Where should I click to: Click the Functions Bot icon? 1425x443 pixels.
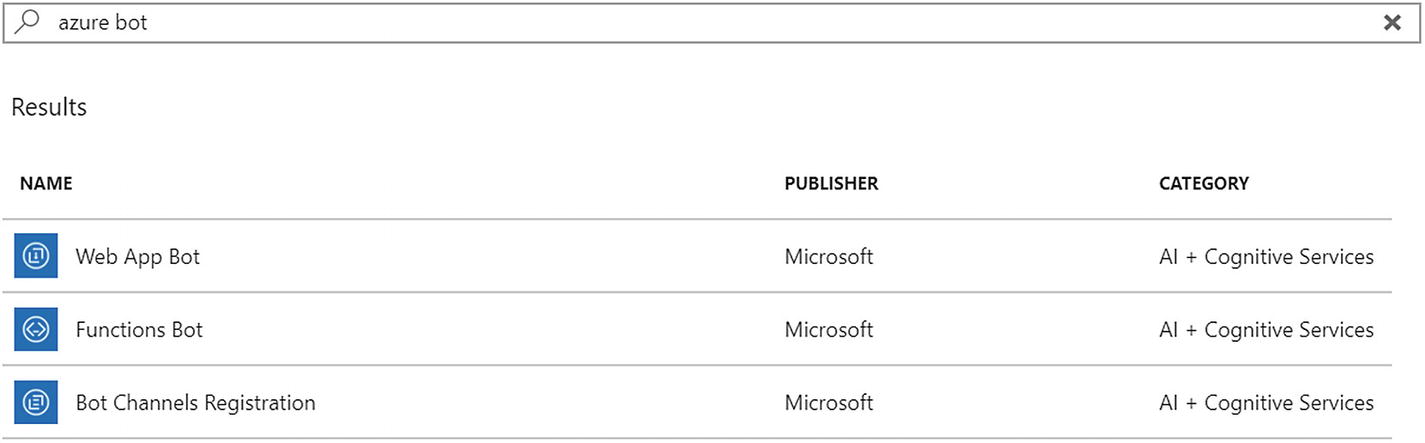click(x=36, y=330)
